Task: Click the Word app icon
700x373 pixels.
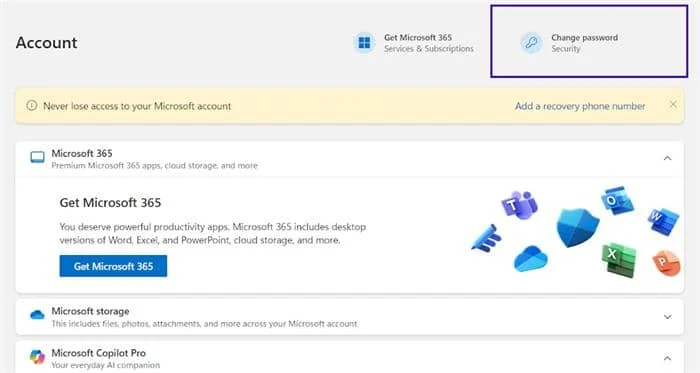Action: 663,221
